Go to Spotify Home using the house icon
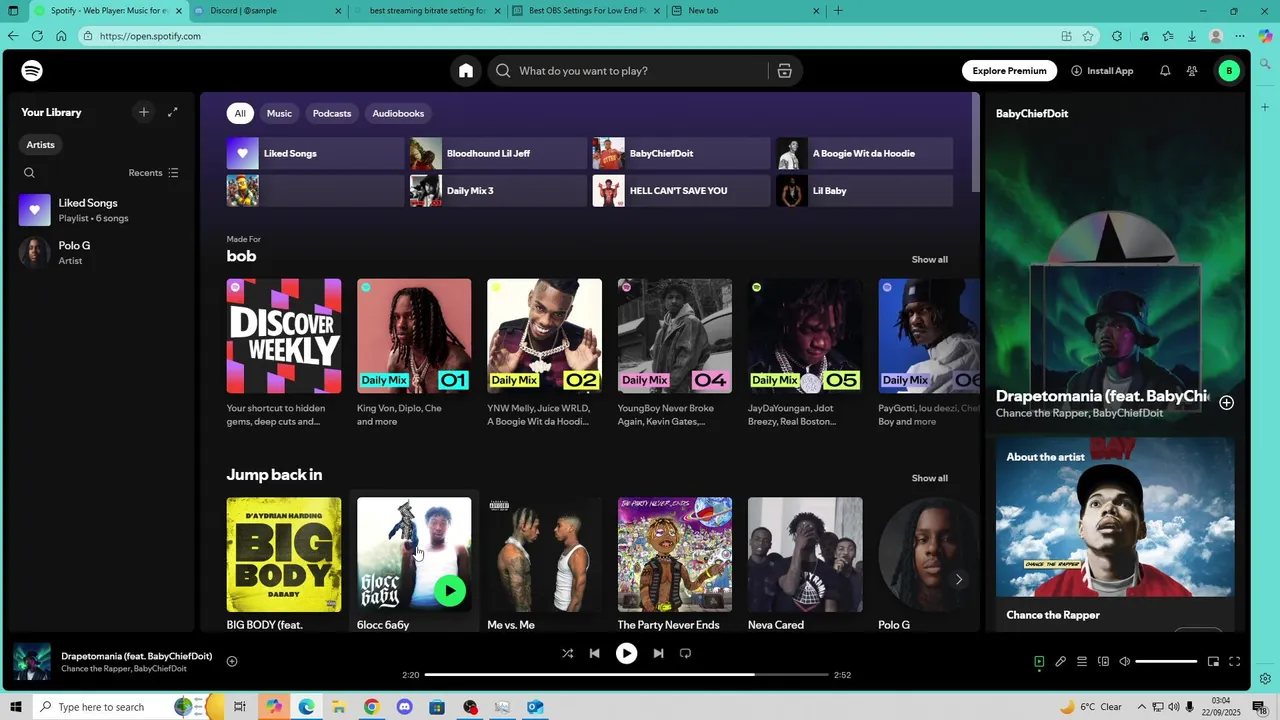 coord(466,71)
